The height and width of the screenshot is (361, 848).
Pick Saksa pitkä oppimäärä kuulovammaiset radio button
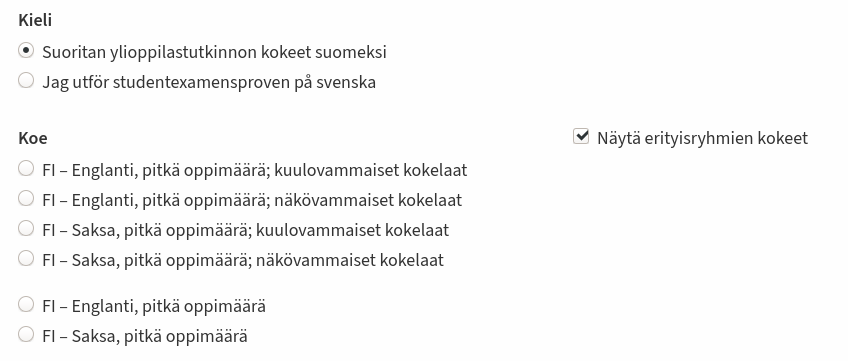26,229
